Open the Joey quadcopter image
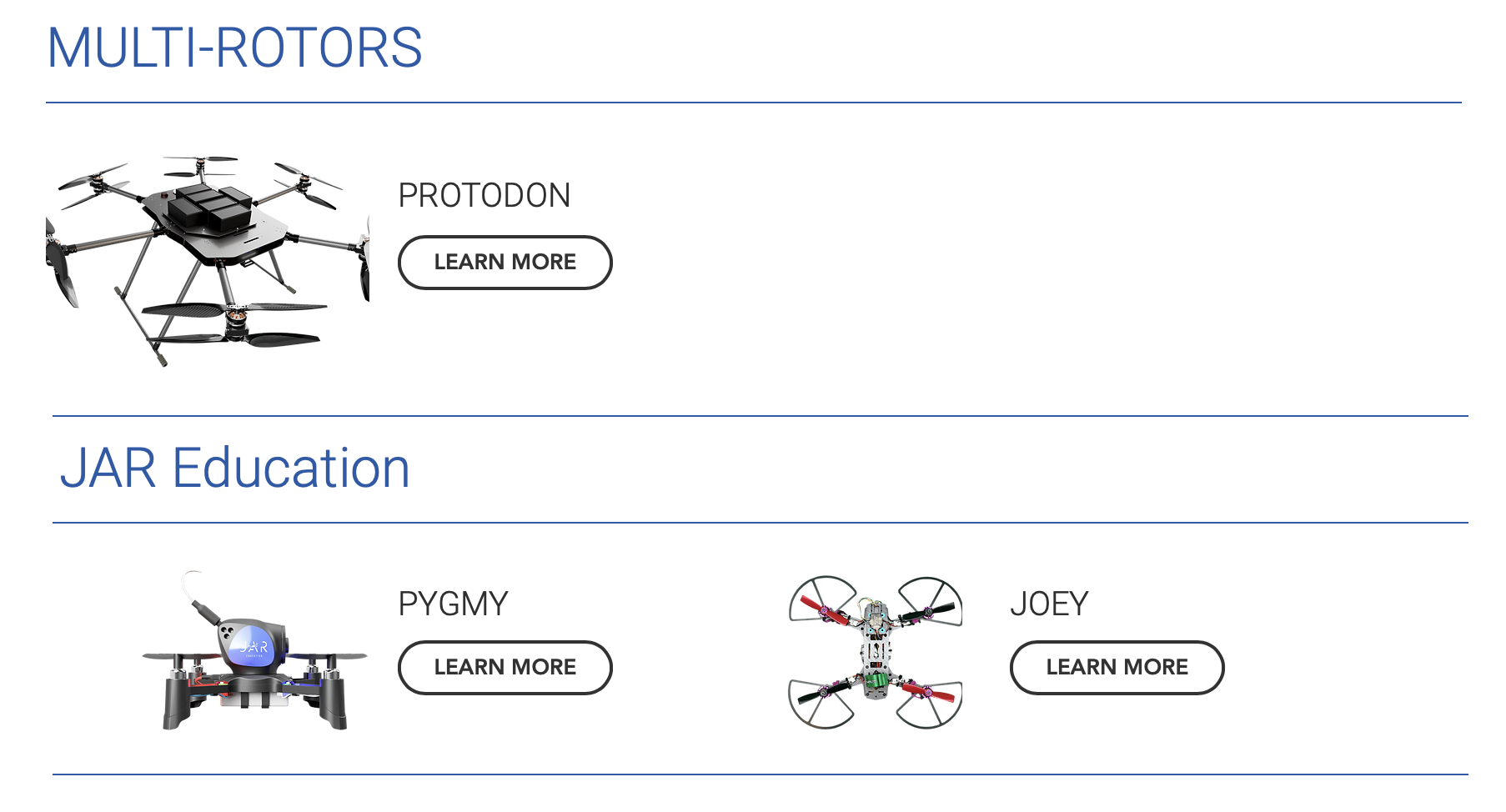The height and width of the screenshot is (812, 1506). (876, 651)
